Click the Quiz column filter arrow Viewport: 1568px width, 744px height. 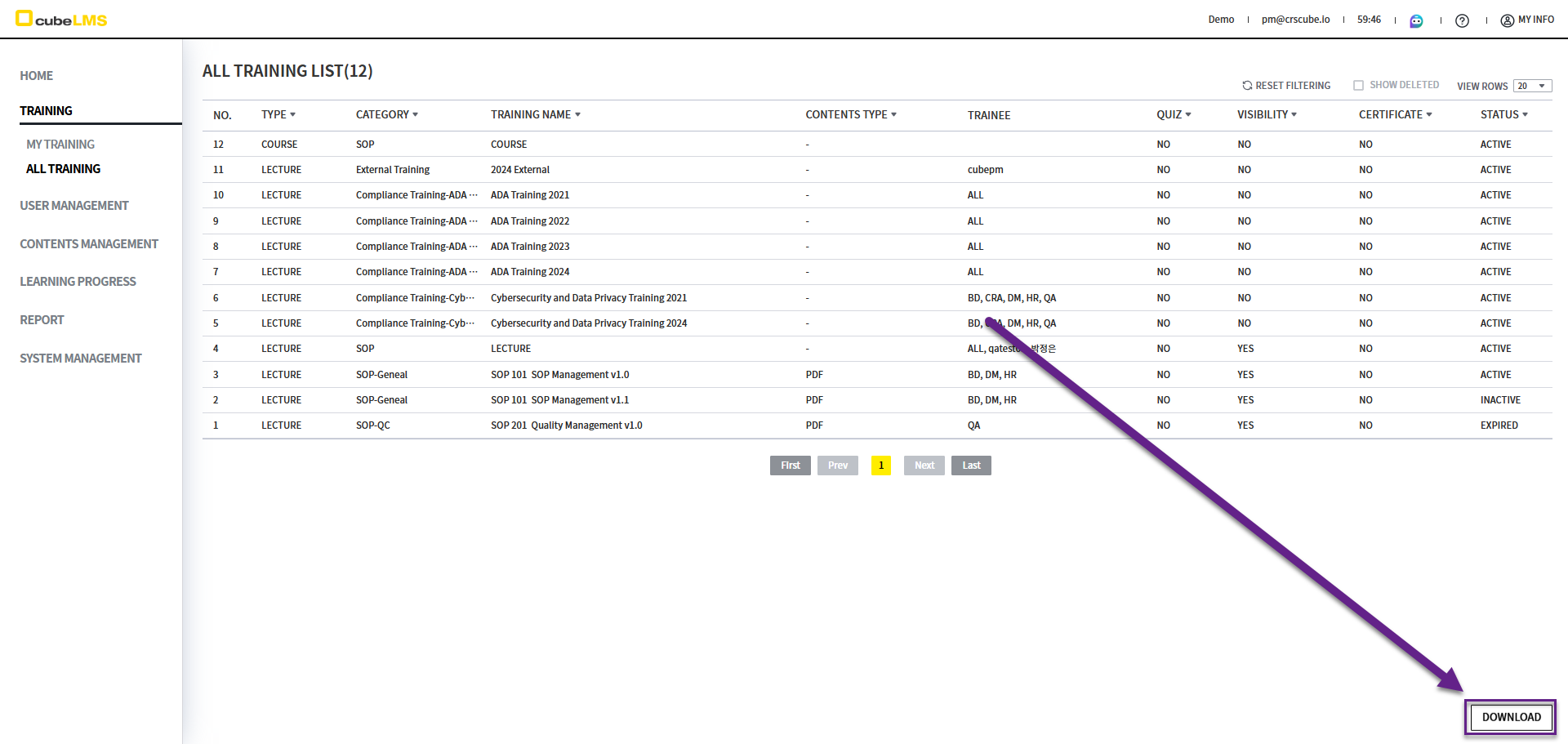1188,115
